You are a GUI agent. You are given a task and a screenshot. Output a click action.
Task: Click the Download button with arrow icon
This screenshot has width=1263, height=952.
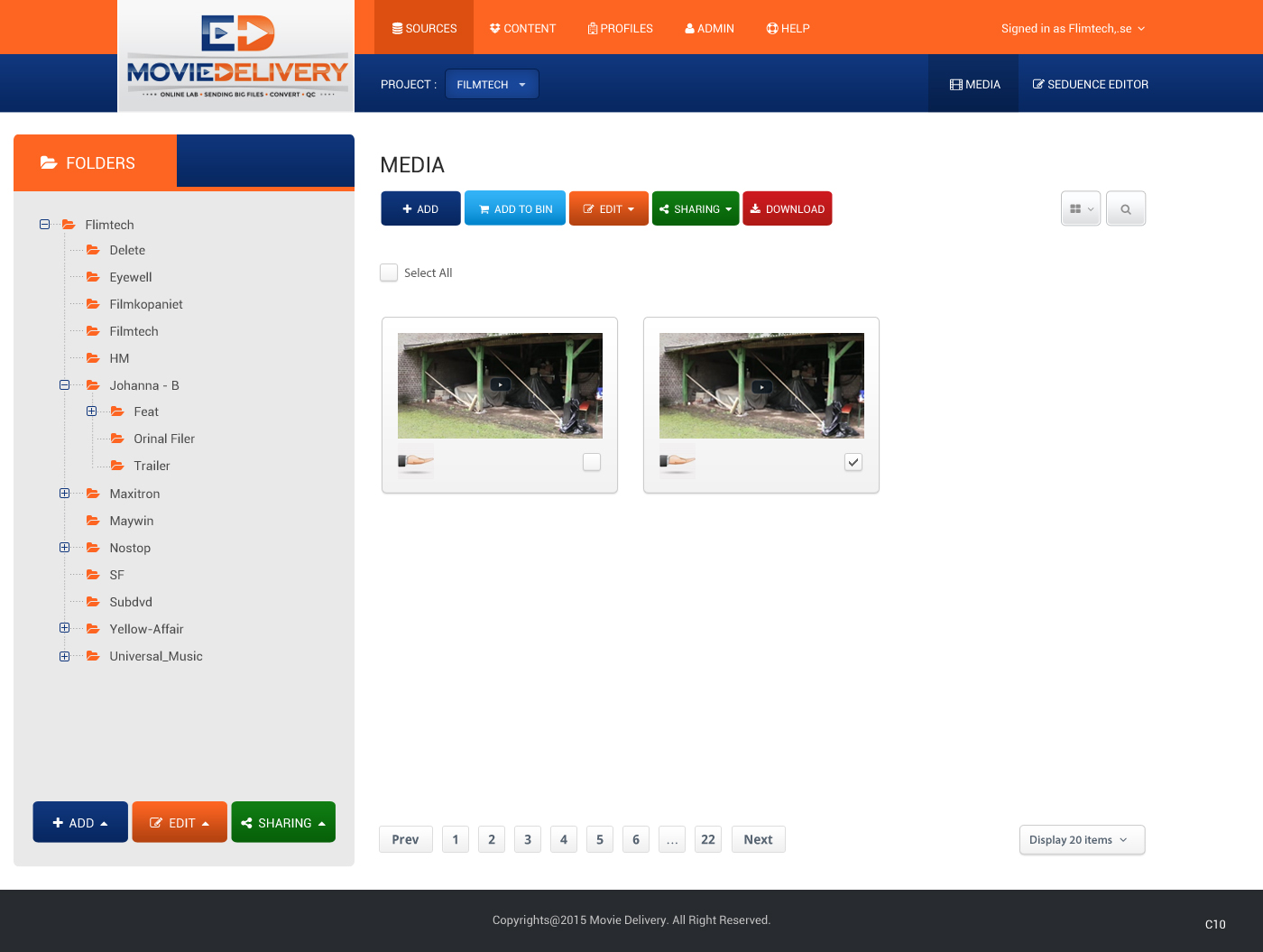pyautogui.click(x=787, y=208)
